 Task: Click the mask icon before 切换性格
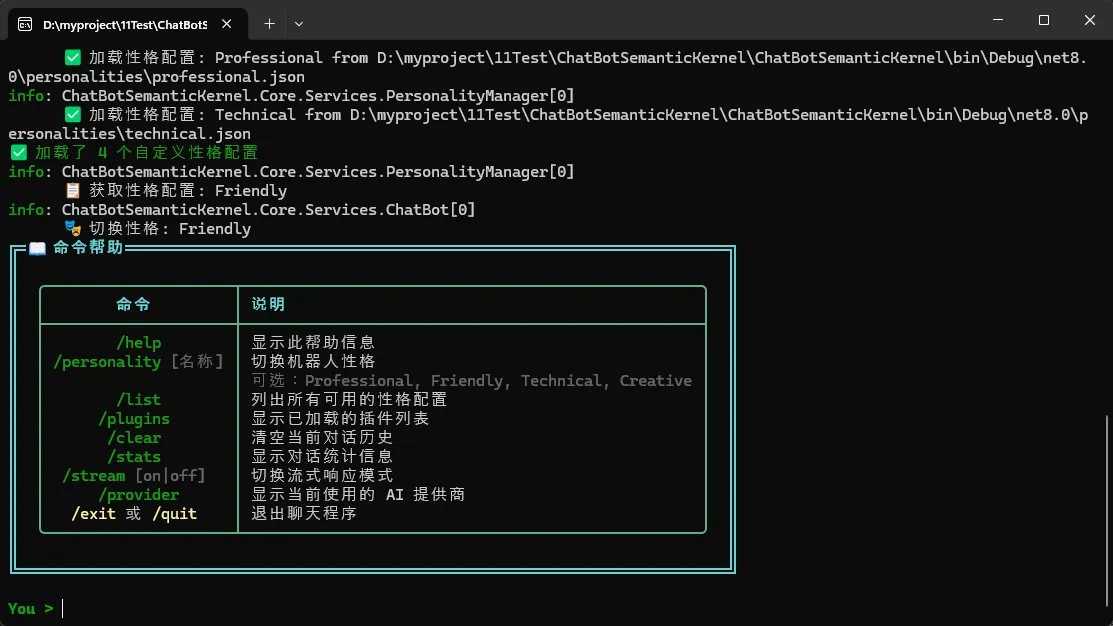click(x=73, y=229)
